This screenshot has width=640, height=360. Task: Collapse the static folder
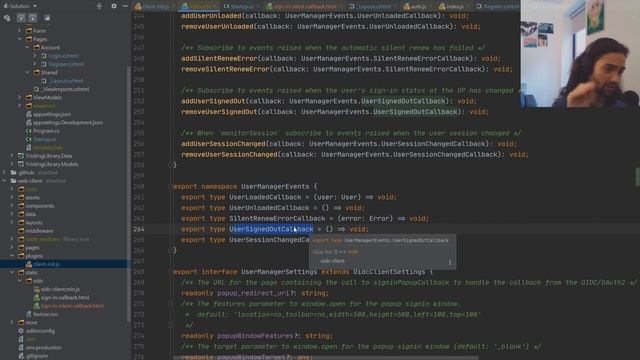(11, 272)
